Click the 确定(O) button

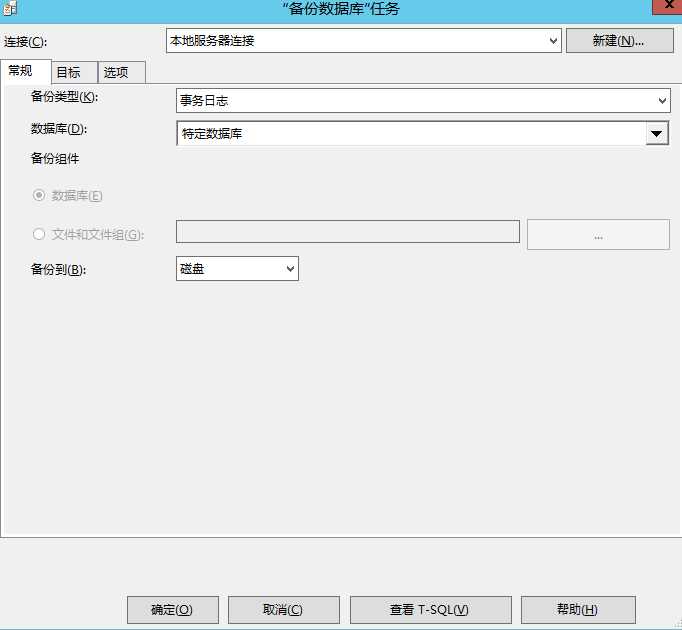173,610
